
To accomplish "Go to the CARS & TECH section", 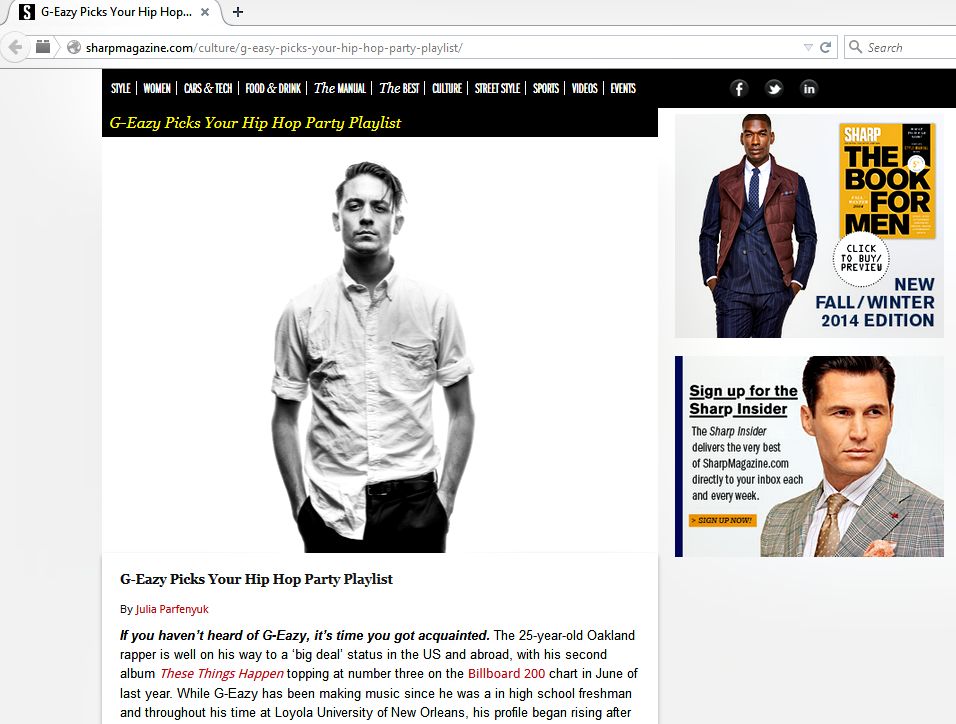I will (x=208, y=88).
